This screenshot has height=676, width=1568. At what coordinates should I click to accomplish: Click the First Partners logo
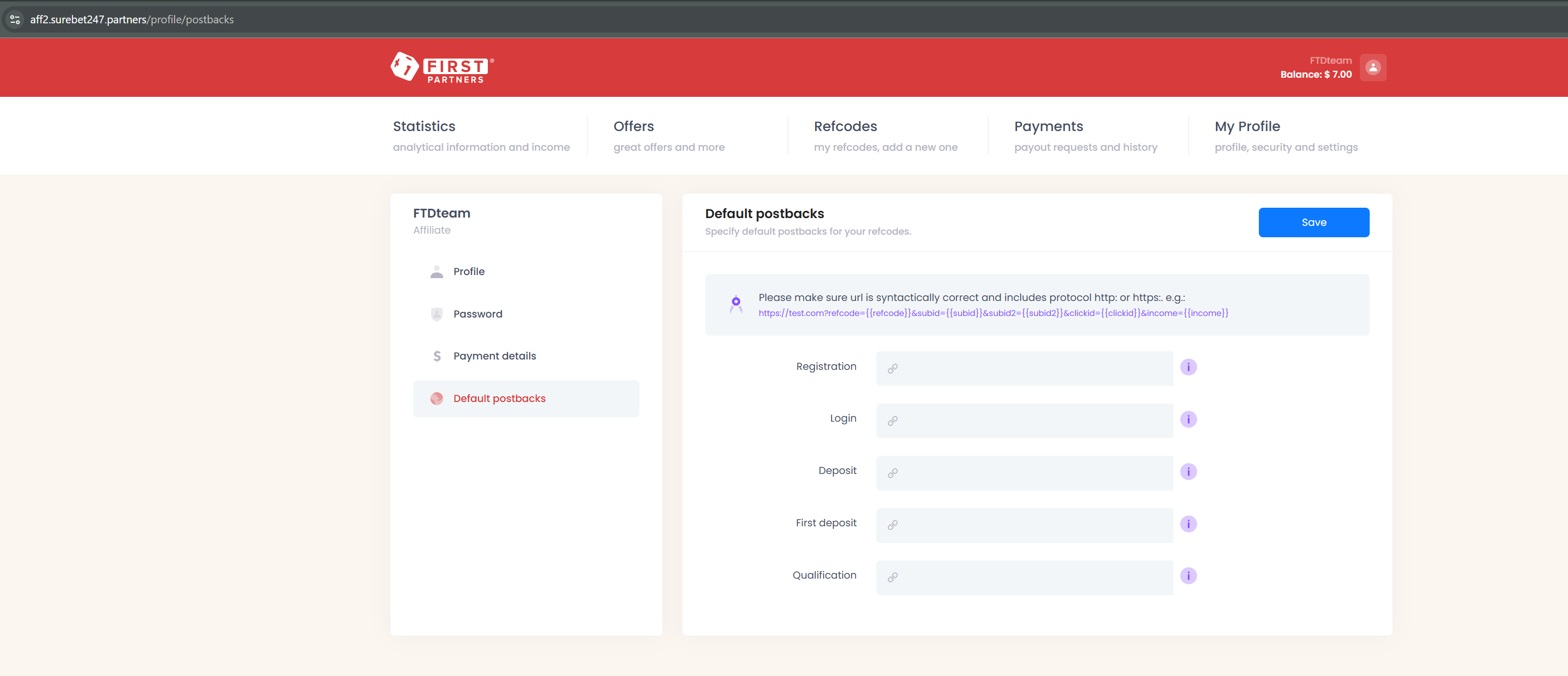pos(442,67)
